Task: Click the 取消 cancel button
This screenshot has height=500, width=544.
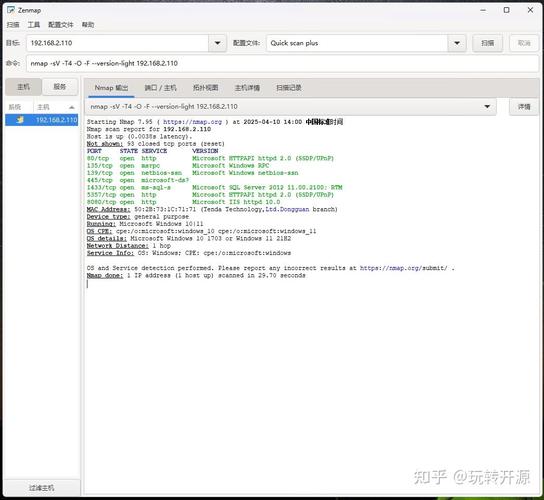Action: click(x=524, y=43)
